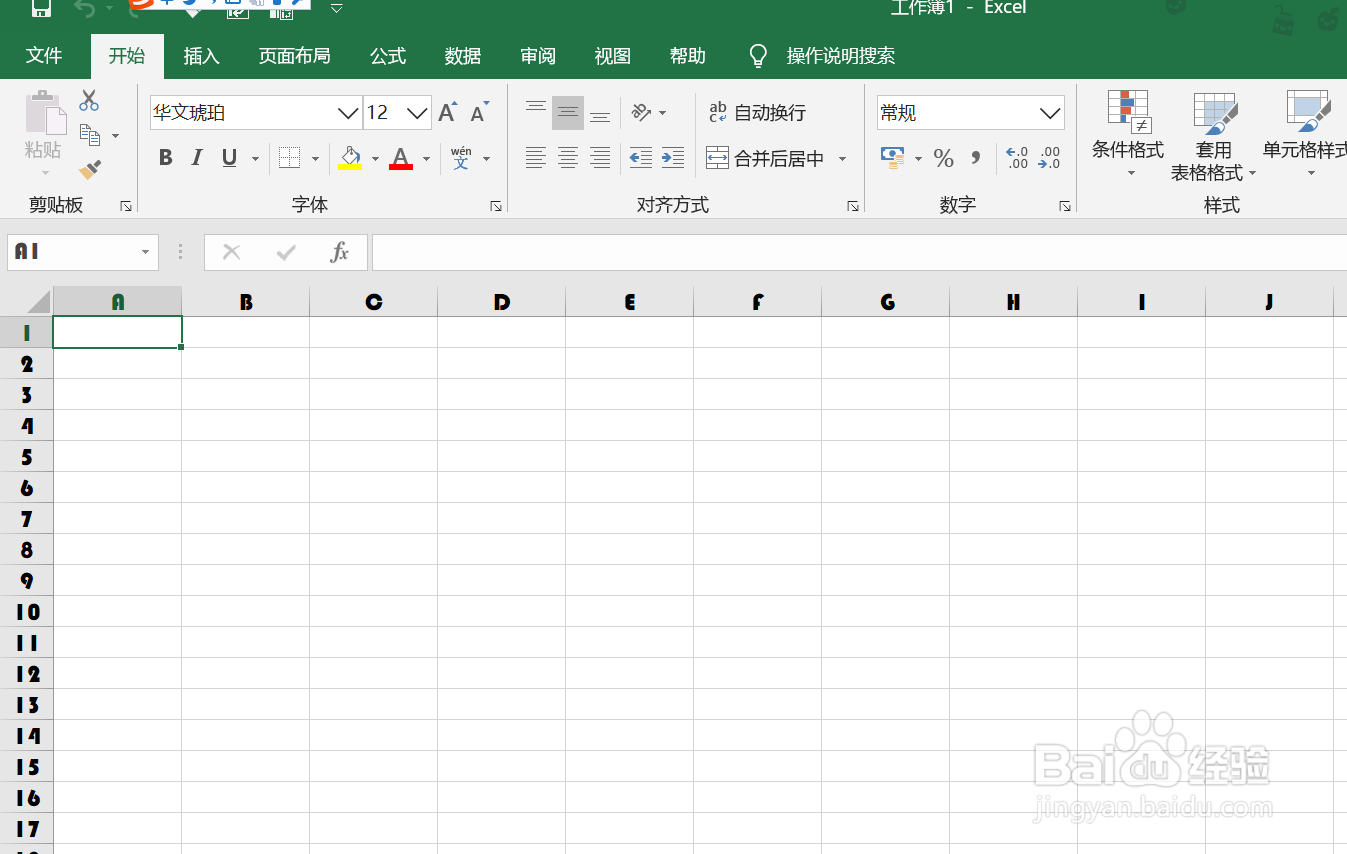Click the Paste clipboard icon

44,113
